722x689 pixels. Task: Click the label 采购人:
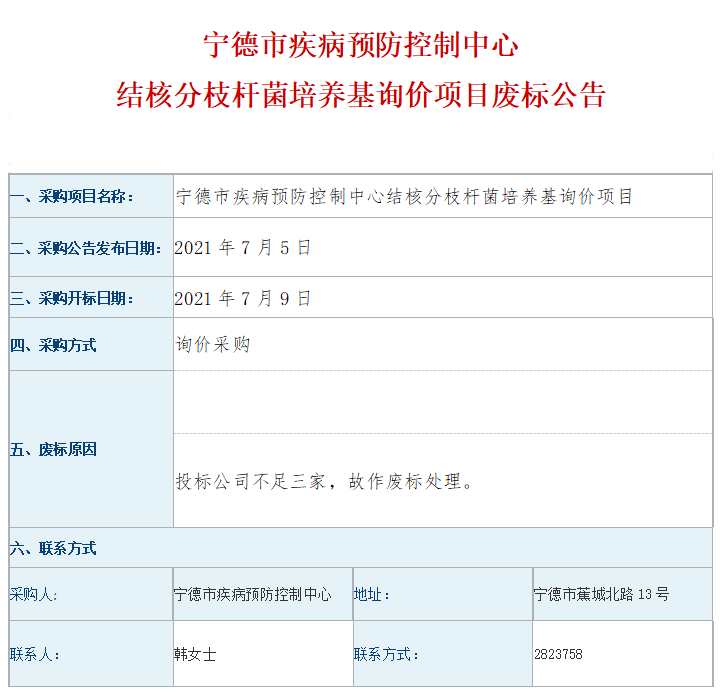tap(34, 594)
